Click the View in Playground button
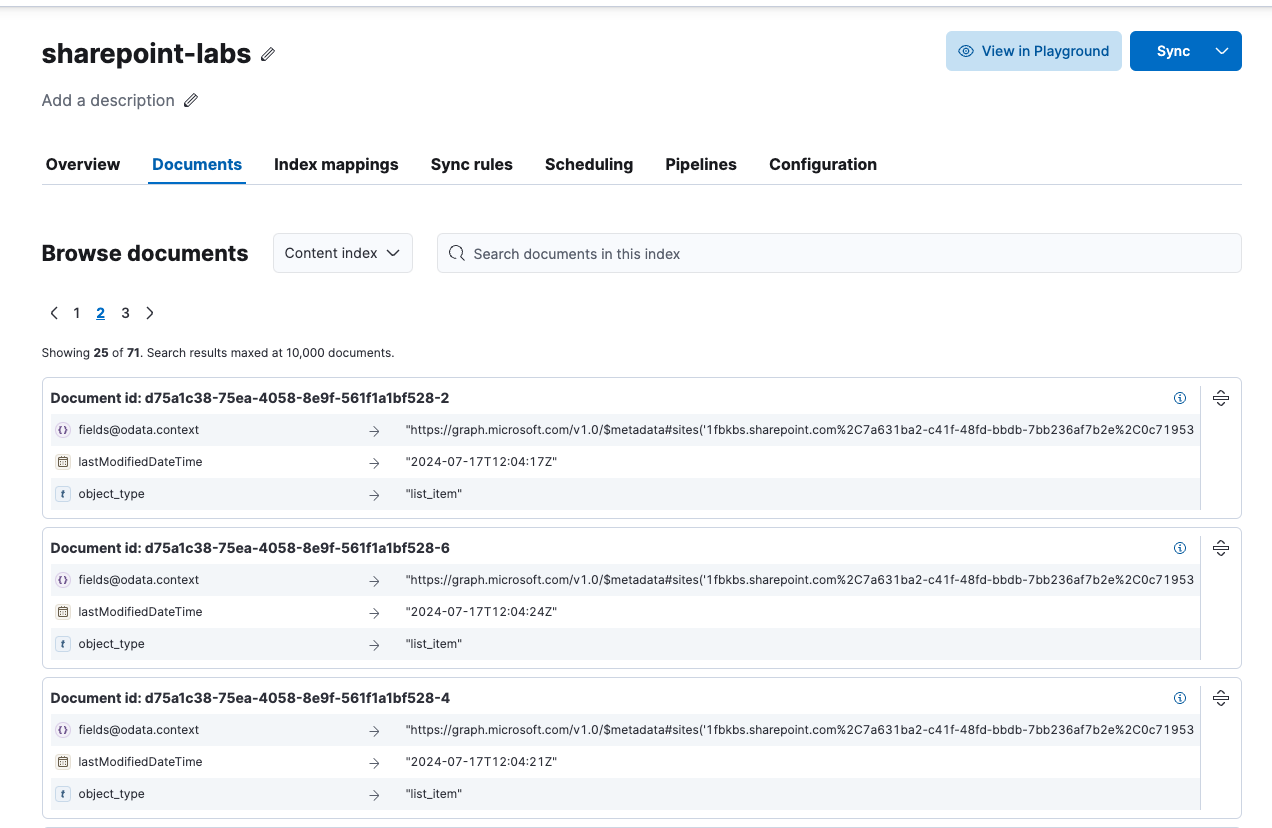This screenshot has width=1272, height=828. click(1034, 51)
